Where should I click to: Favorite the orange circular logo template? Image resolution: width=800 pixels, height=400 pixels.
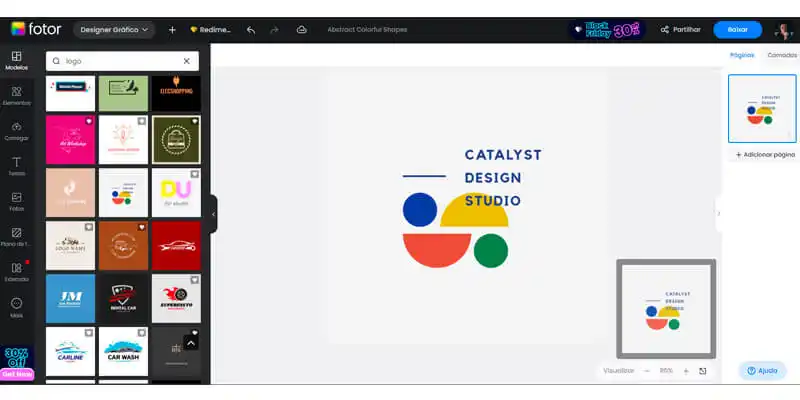pyautogui.click(x=141, y=227)
